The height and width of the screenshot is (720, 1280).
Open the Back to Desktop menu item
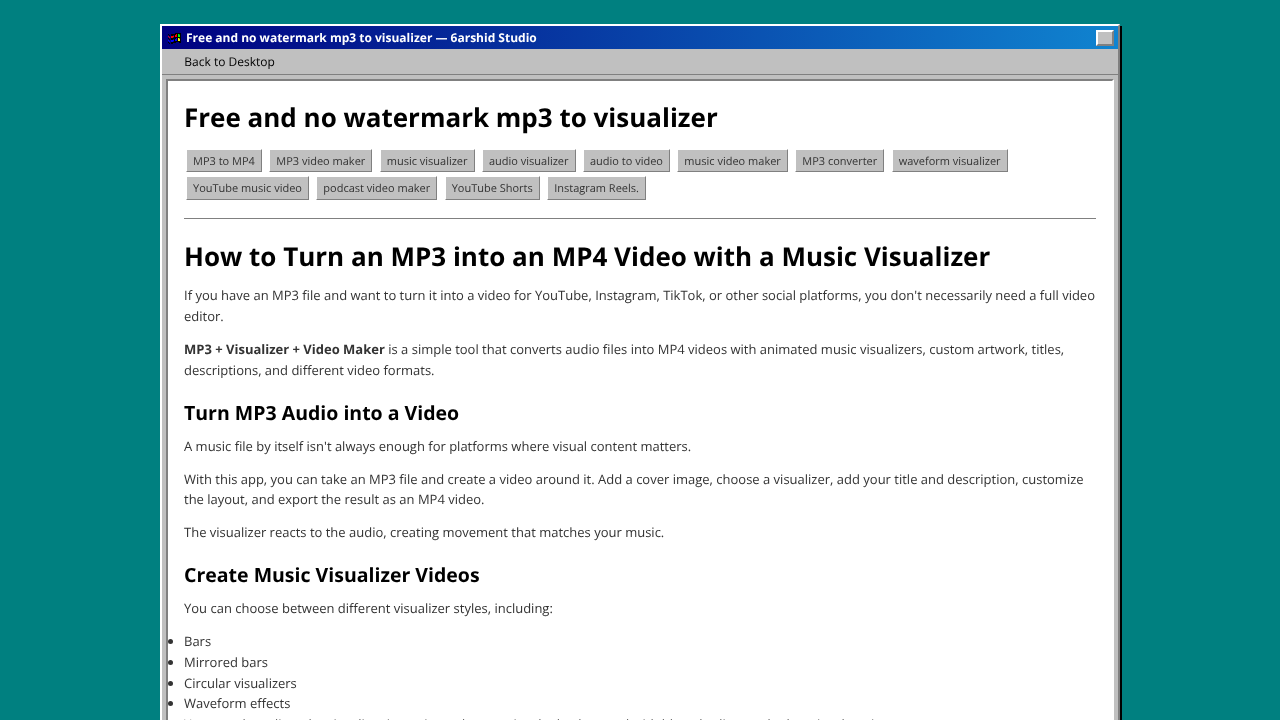tap(229, 62)
